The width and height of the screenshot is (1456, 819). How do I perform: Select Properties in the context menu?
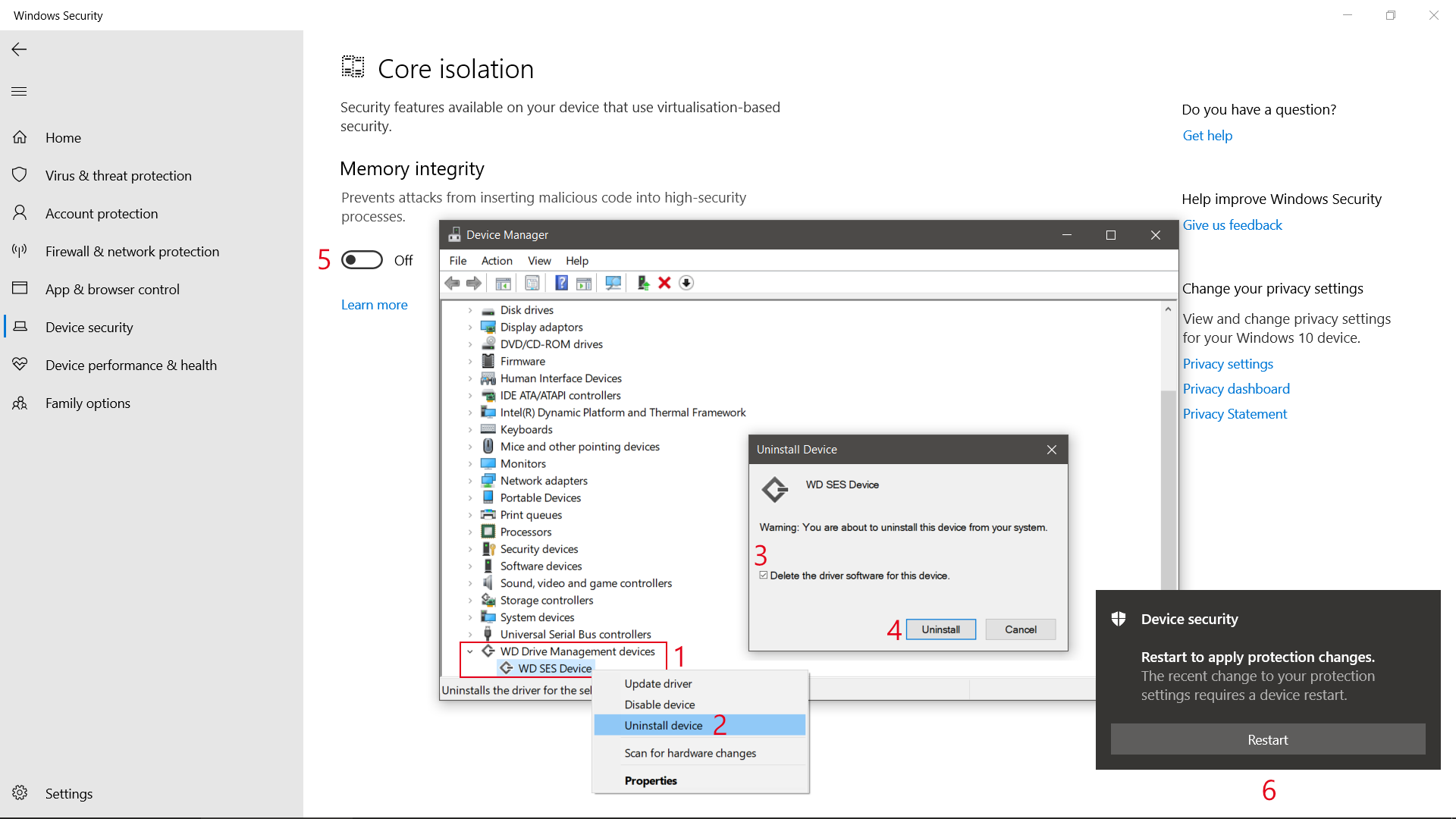[651, 780]
